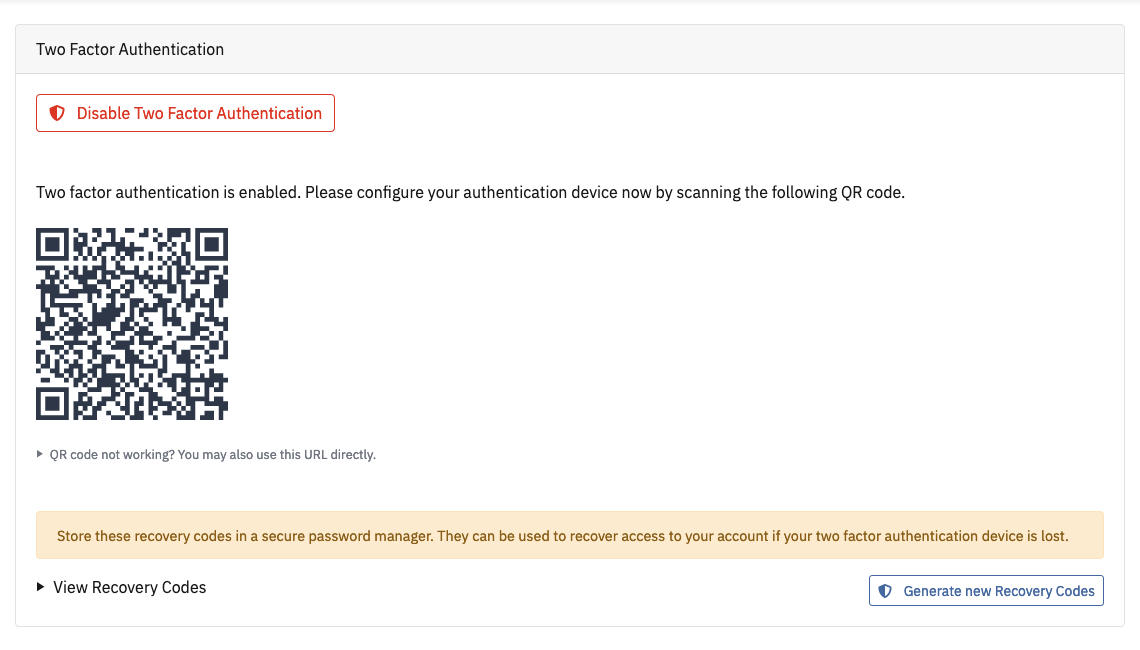Screen dimensions: 1140x650
Task: Click the blue shield icon on Generate new Recovery Codes
Action: pyautogui.click(x=885, y=590)
